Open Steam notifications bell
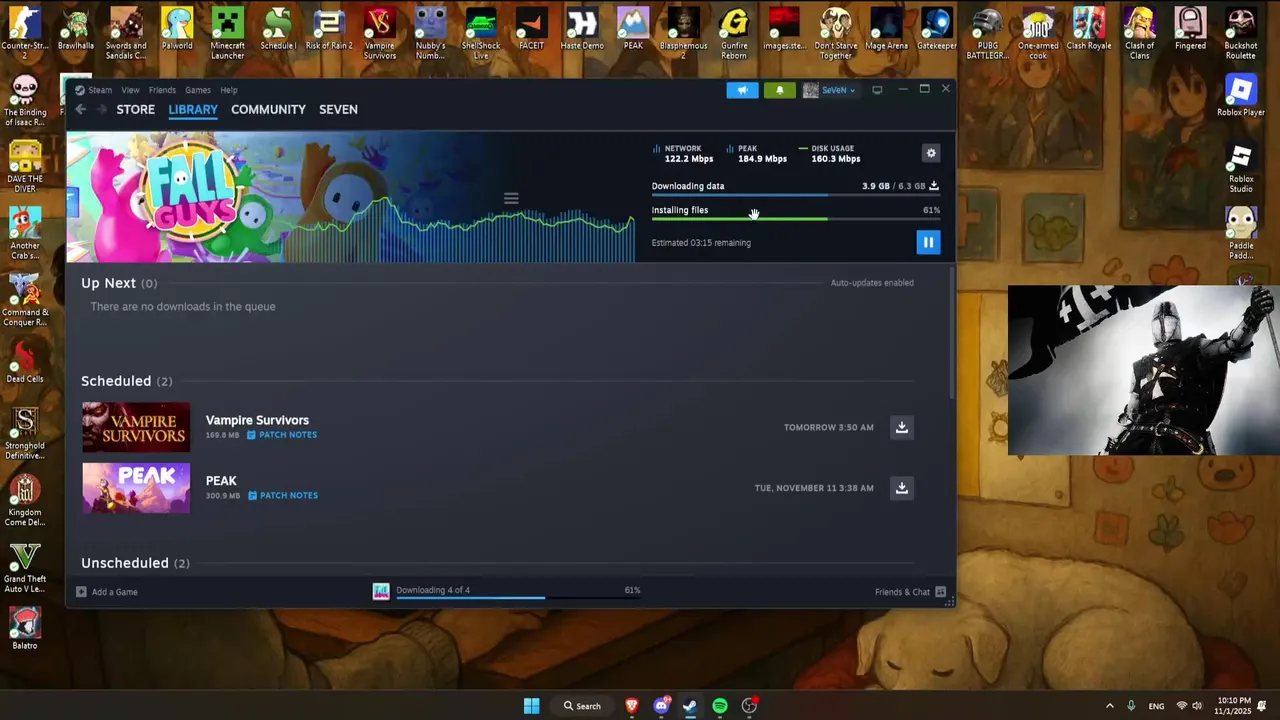This screenshot has height=720, width=1280. pyautogui.click(x=780, y=90)
